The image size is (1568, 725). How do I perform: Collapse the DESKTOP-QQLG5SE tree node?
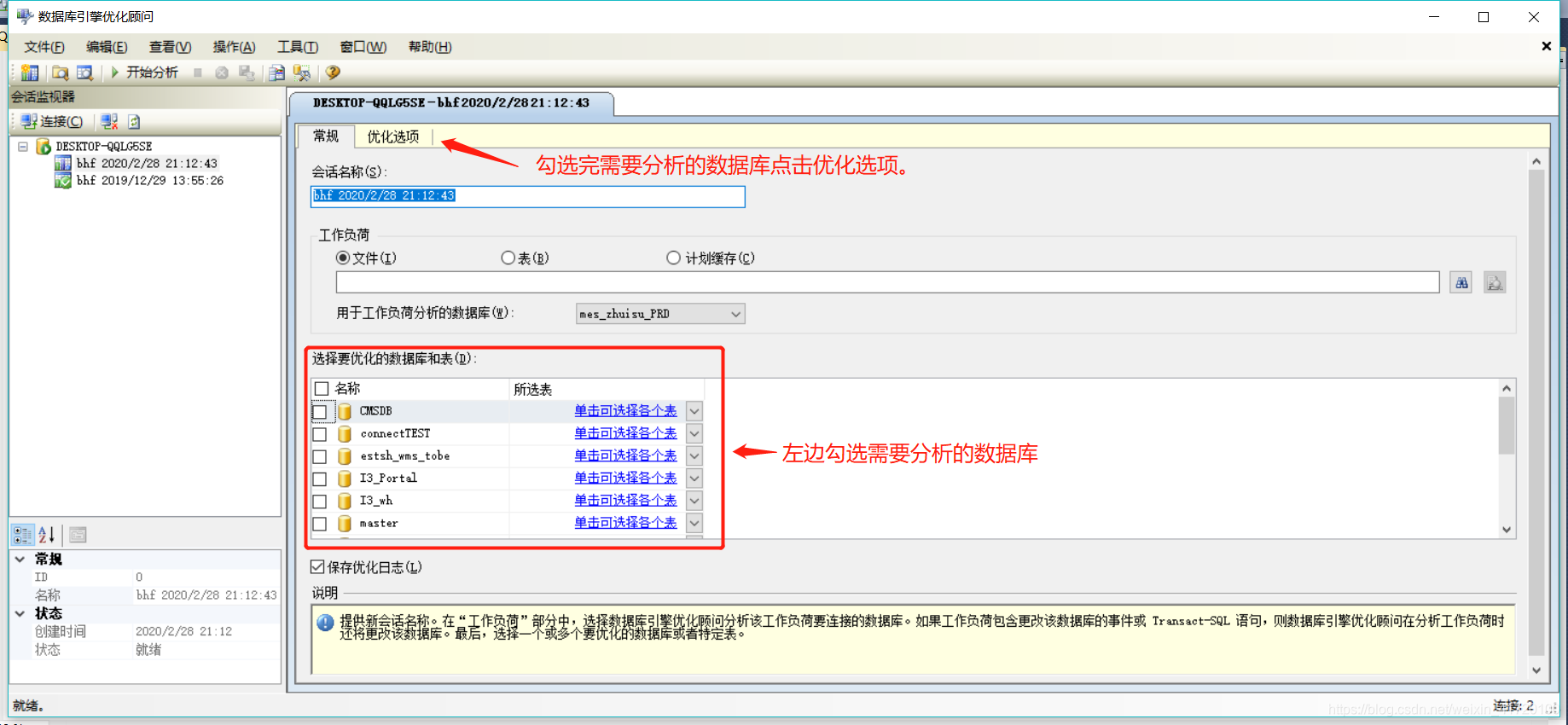(23, 146)
